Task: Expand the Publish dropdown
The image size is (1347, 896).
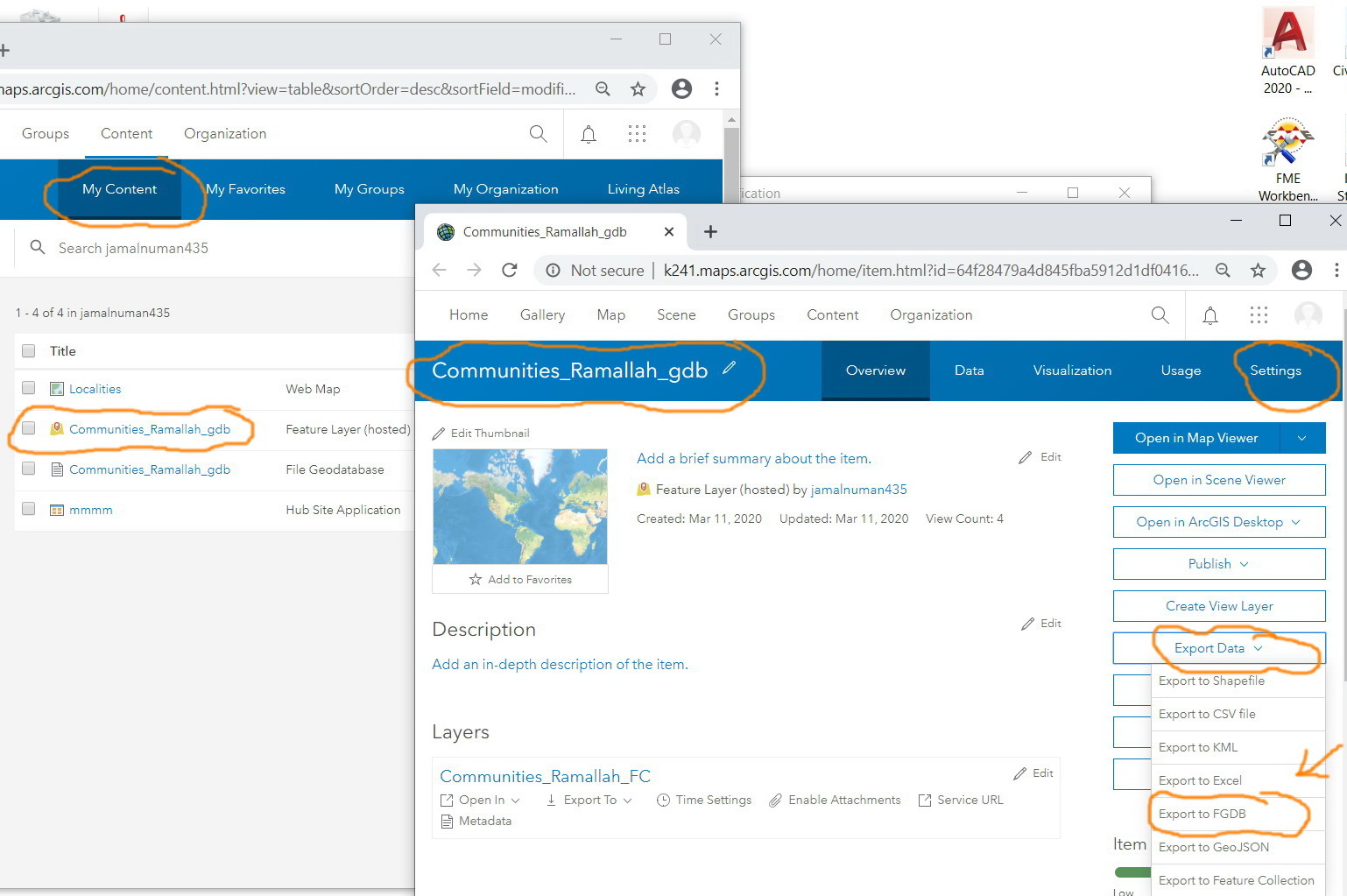Action: (x=1219, y=564)
